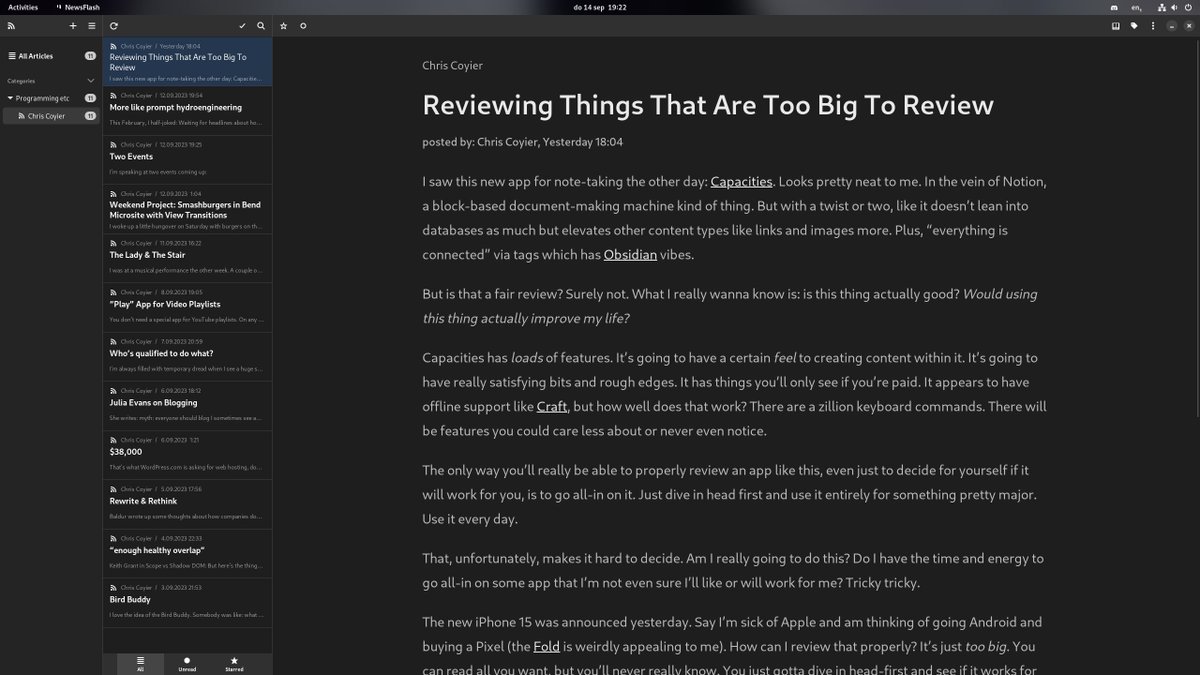Toggle read status circle of article
Screen dimensions: 1200x675
pos(303,26)
